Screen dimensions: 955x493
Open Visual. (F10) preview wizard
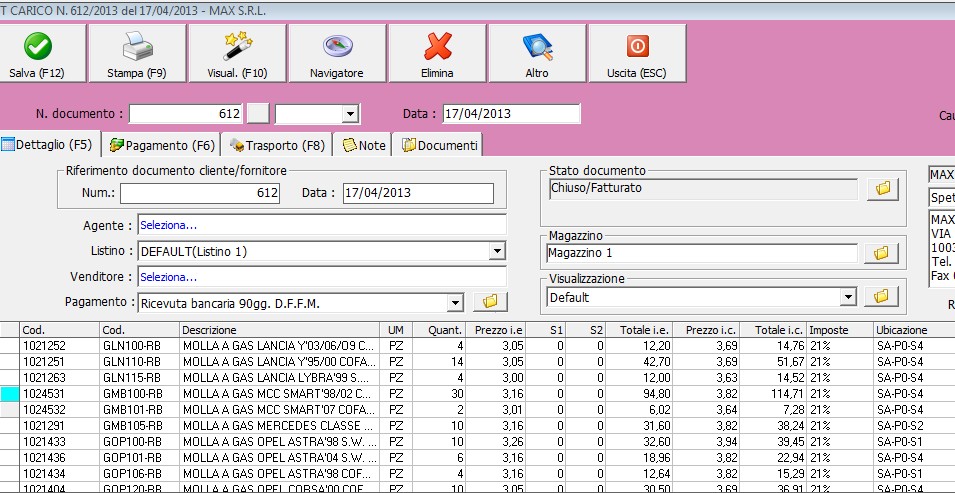tap(237, 54)
